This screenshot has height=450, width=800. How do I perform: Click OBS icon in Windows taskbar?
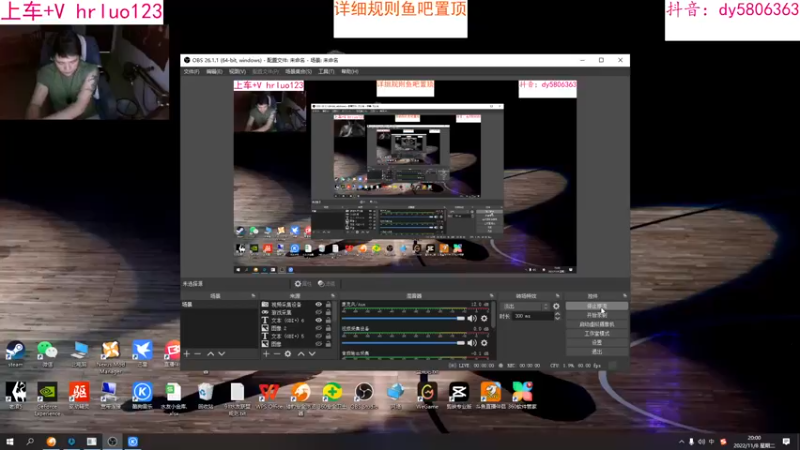click(112, 441)
